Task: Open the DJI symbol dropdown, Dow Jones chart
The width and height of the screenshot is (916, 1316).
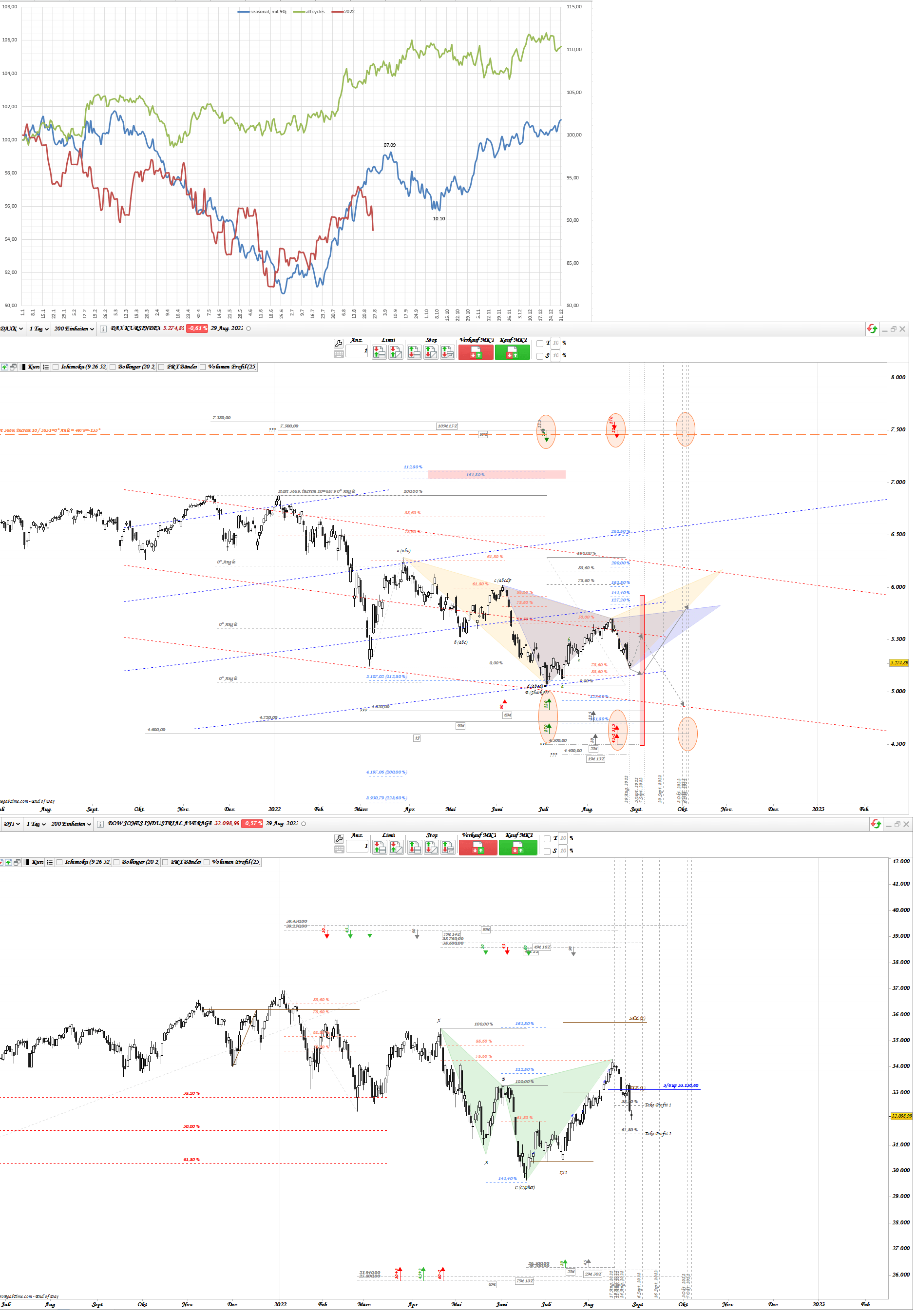Action: 12,824
